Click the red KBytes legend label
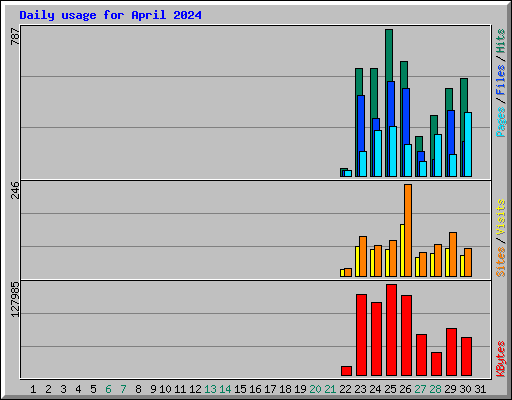Screen dimensions: 512x400 [501, 359]
